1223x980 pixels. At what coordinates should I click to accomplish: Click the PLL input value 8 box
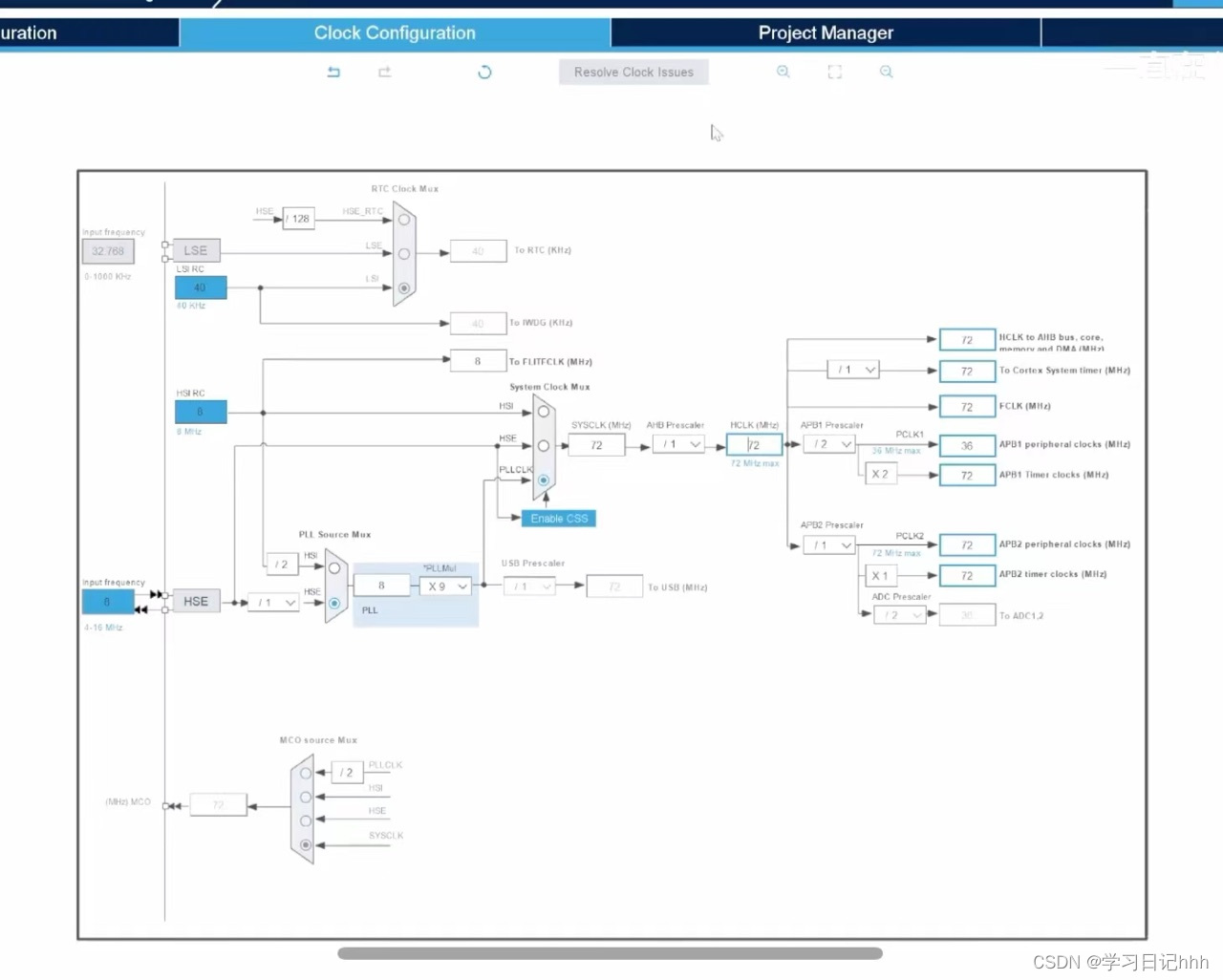[381, 586]
